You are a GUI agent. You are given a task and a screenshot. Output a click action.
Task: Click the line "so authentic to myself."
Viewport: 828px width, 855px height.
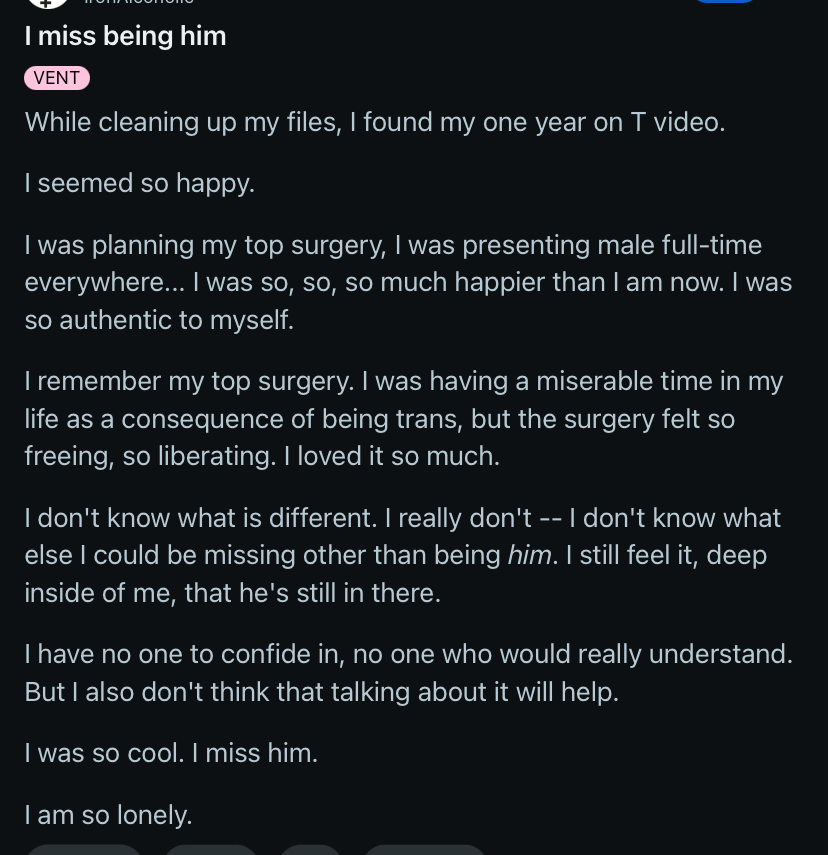click(159, 320)
